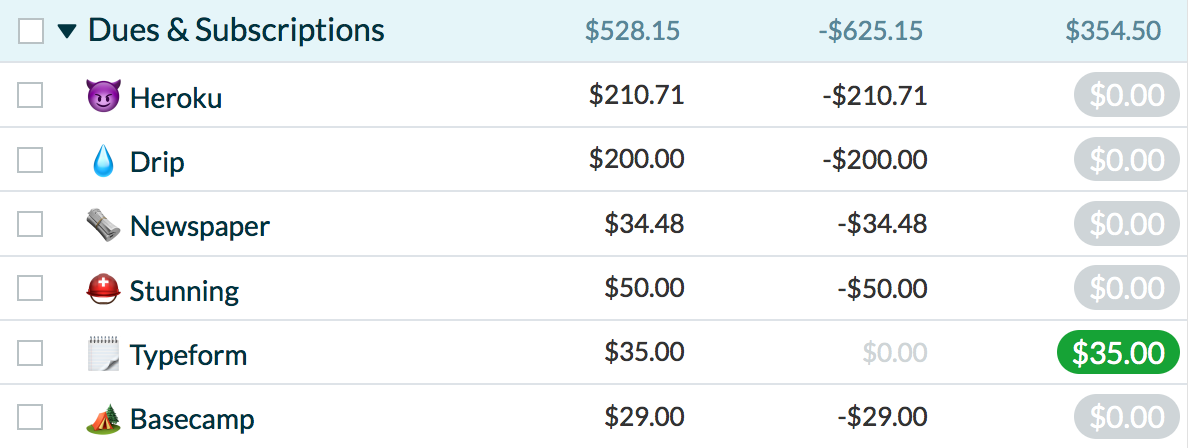Click the Stunning category label
1188x448 pixels.
tap(184, 291)
